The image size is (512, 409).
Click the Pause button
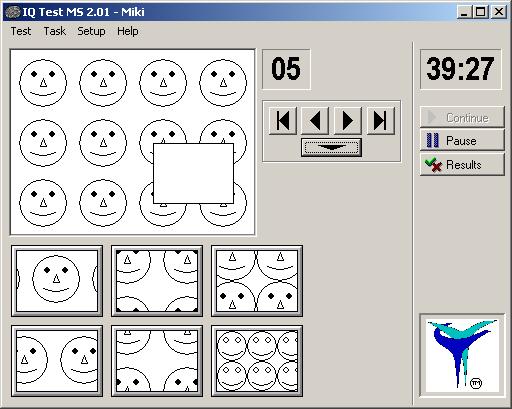click(x=462, y=140)
